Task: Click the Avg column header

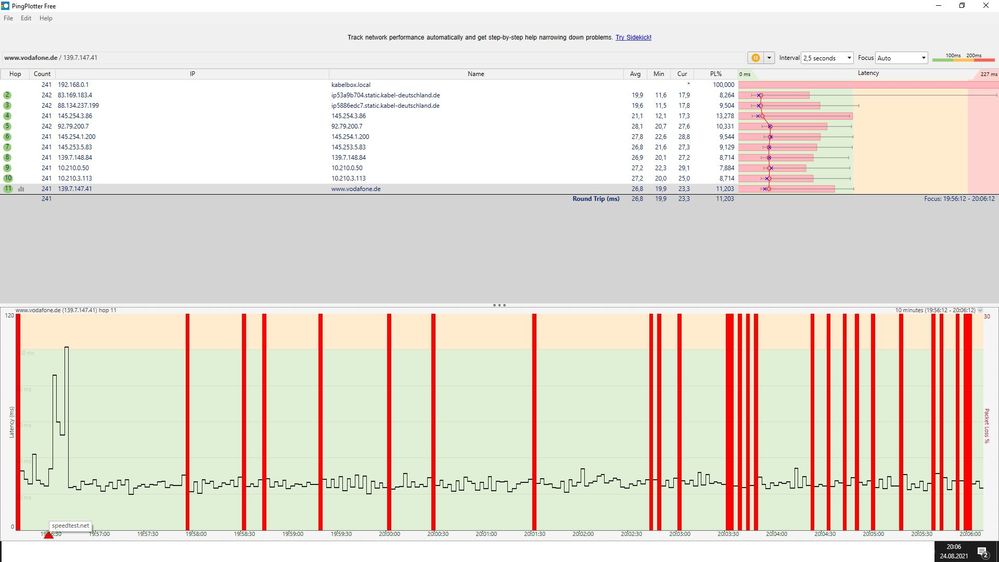Action: [x=635, y=74]
